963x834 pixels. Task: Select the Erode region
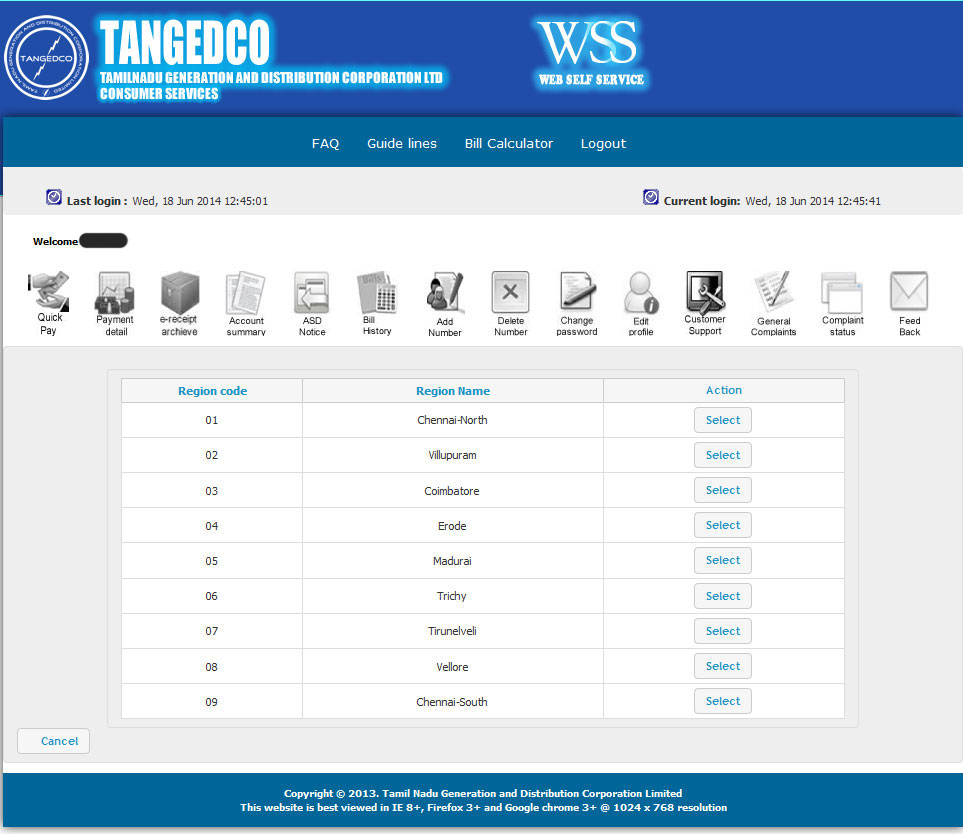click(x=723, y=525)
